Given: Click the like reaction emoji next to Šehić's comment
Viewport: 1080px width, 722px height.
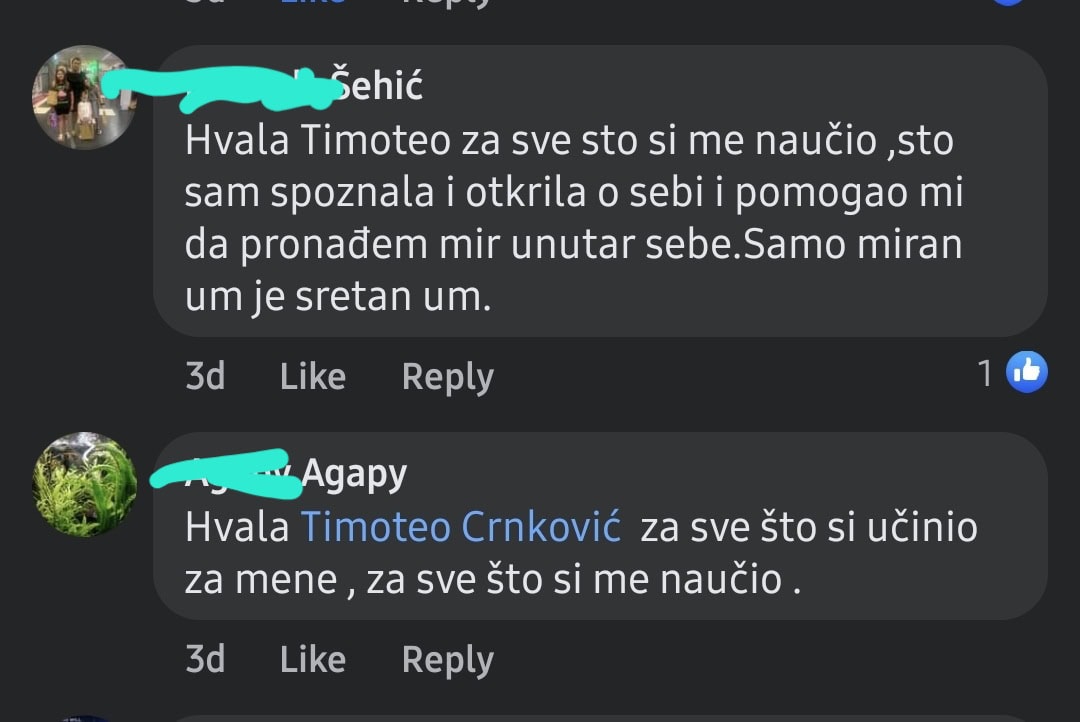Looking at the screenshot, I should [1025, 372].
